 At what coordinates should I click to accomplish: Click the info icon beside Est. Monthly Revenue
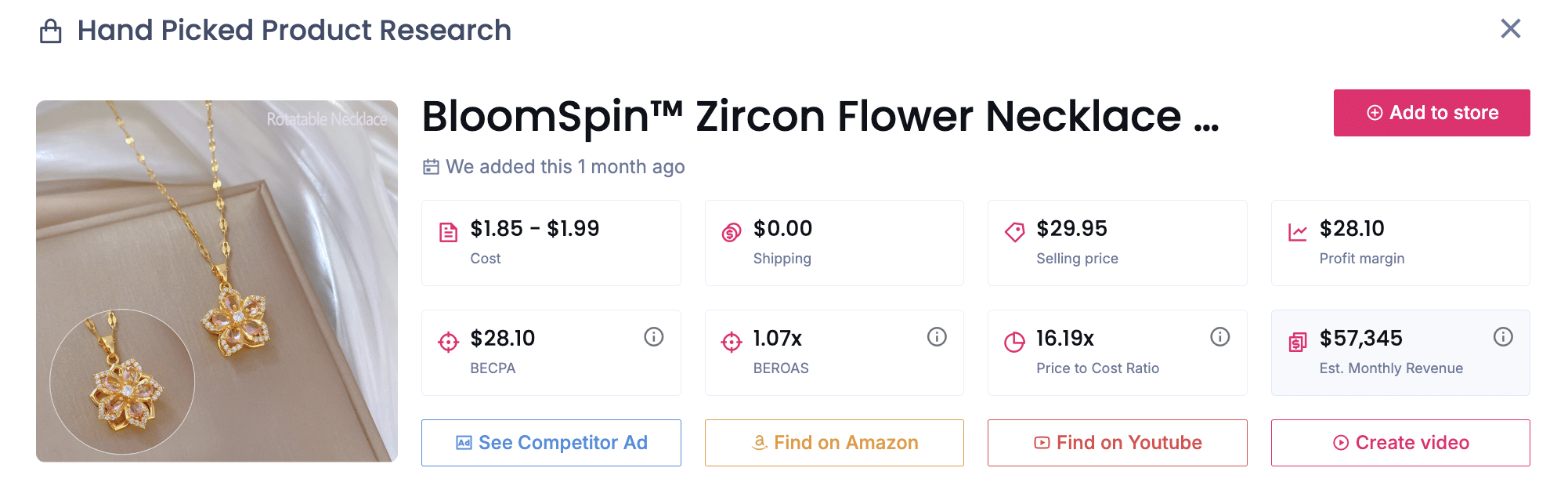1502,336
